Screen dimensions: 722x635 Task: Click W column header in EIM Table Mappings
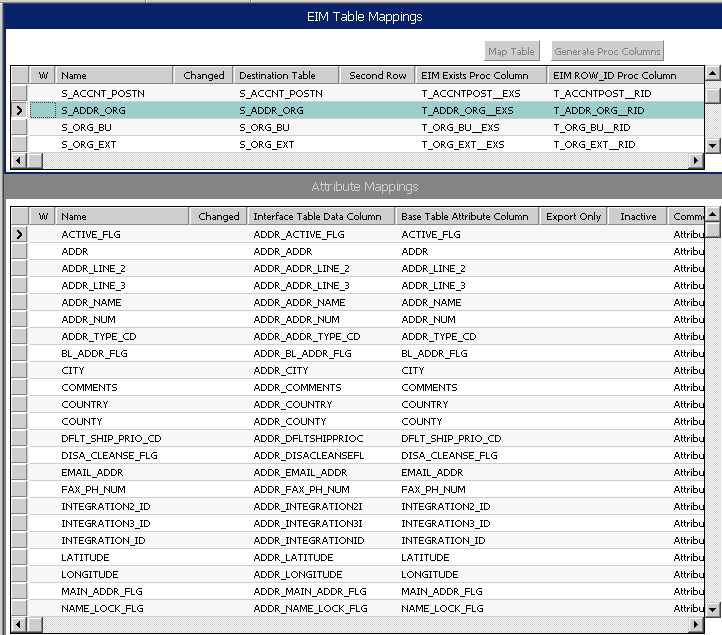pos(43,75)
